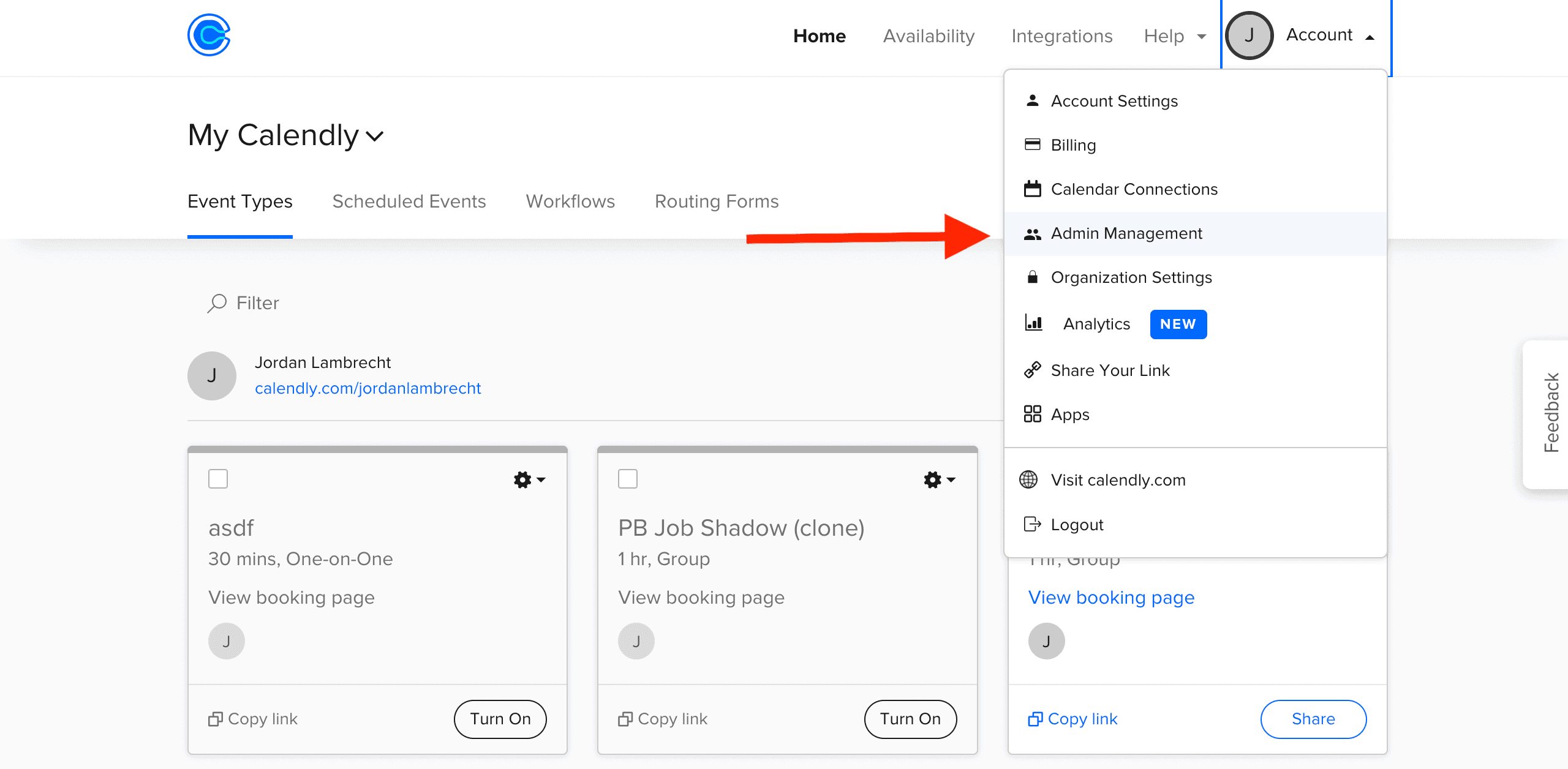Click View booking page on asdf card
The image size is (1568, 769).
[292, 597]
